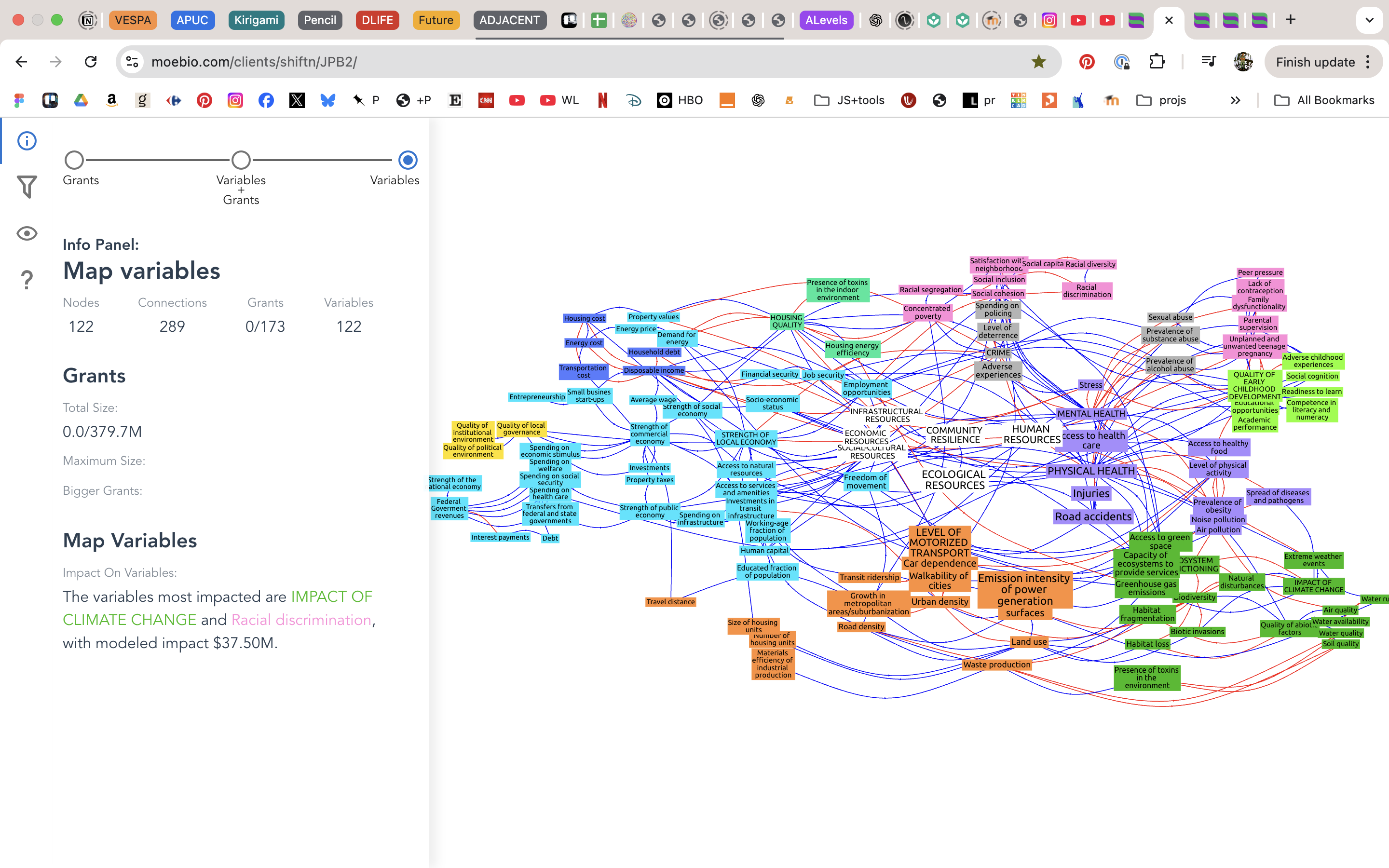The height and width of the screenshot is (868, 1389).
Task: Reload the page
Action: tap(91, 62)
